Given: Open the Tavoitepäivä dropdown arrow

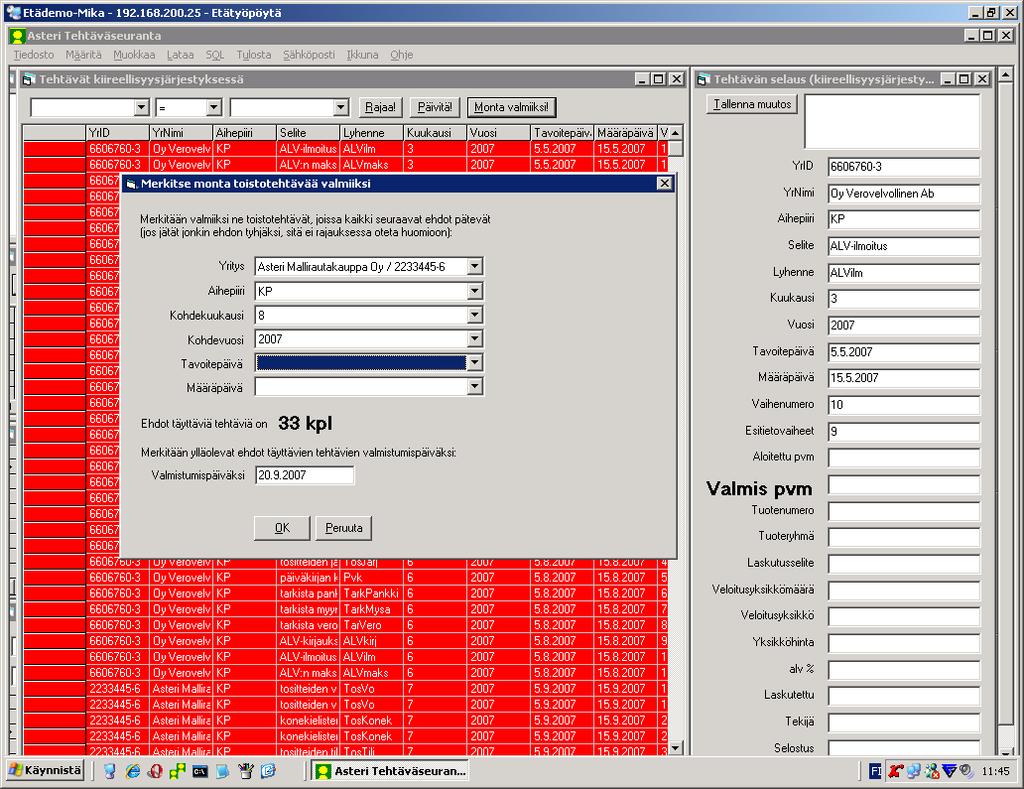Looking at the screenshot, I should [475, 362].
